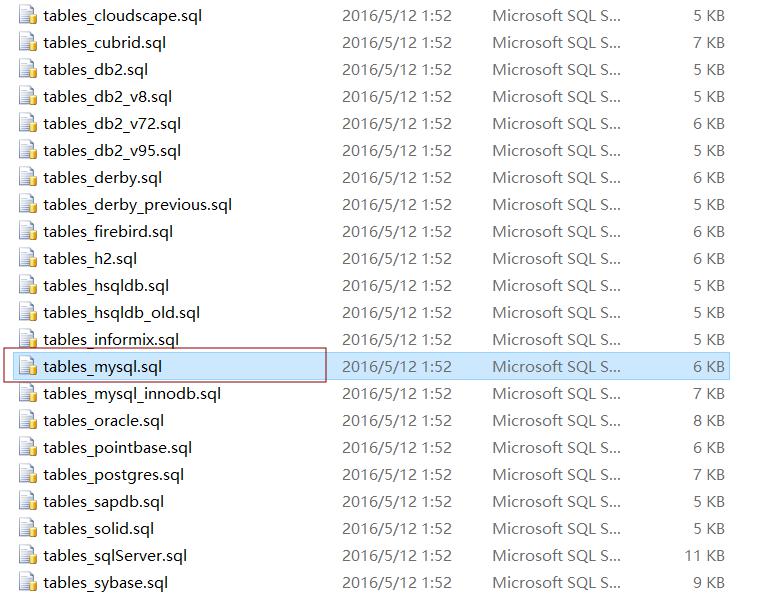Click the file icon of tables_solid.sql

pos(28,529)
